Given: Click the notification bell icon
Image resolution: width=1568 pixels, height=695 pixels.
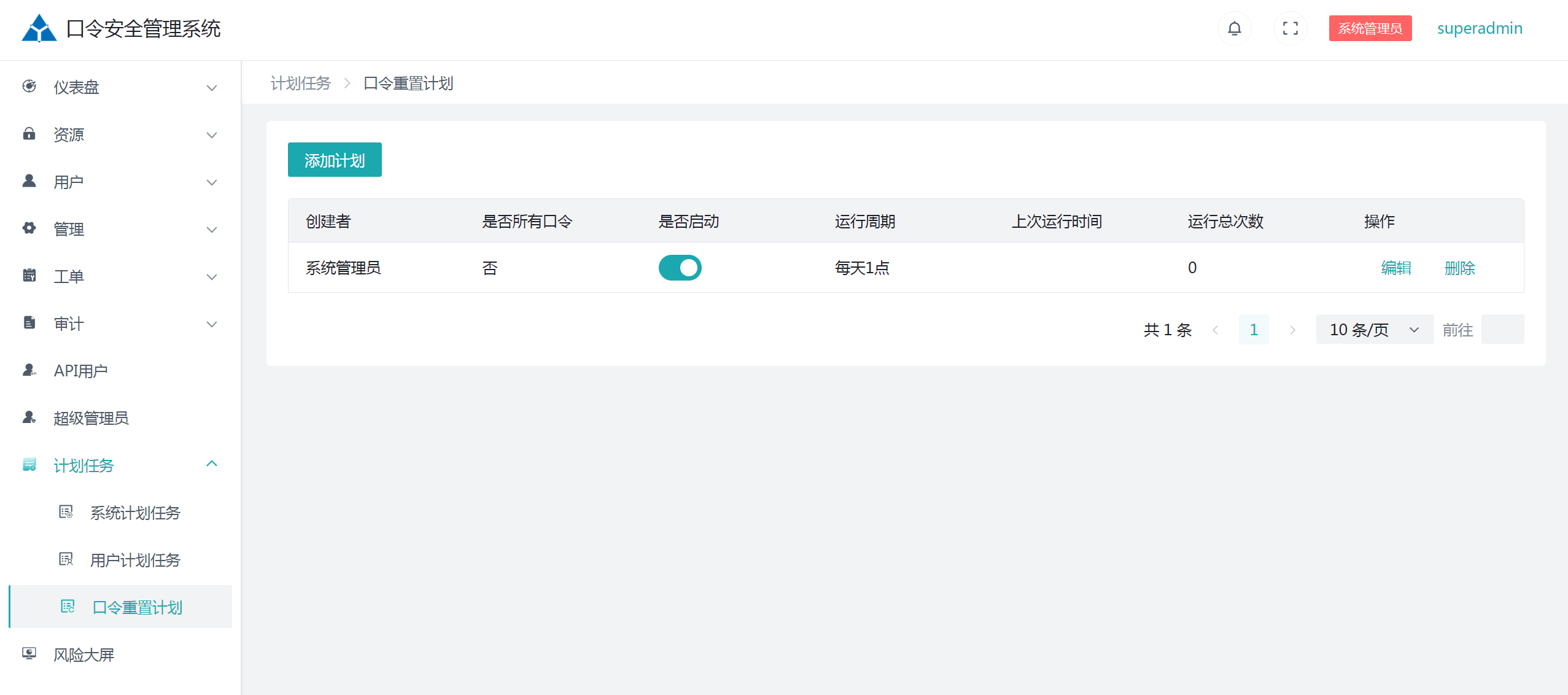Looking at the screenshot, I should point(1234,28).
